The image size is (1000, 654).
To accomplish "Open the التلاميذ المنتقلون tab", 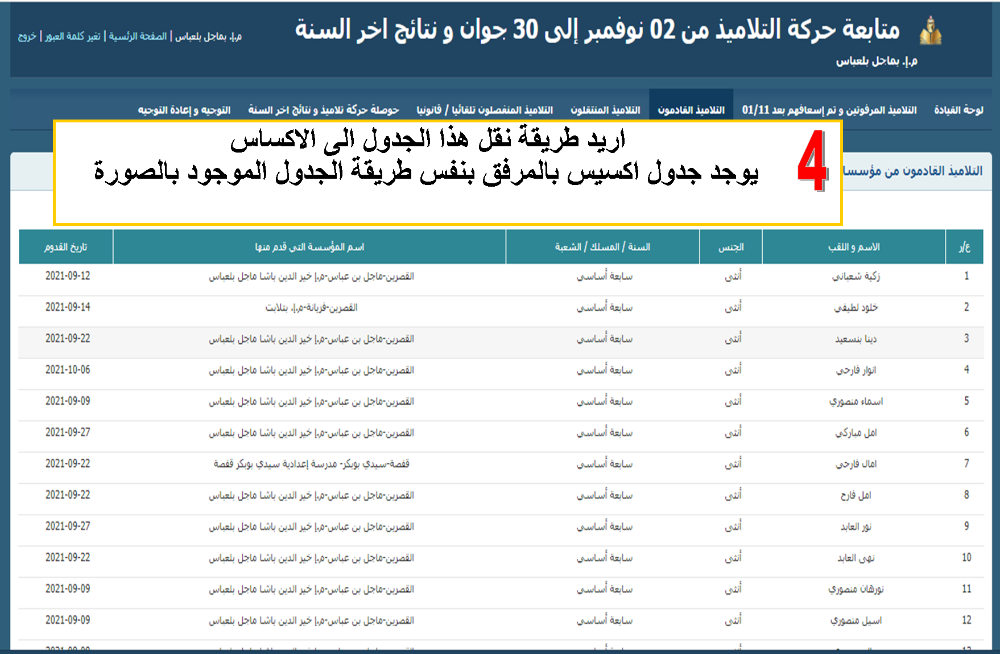I will click(x=605, y=110).
